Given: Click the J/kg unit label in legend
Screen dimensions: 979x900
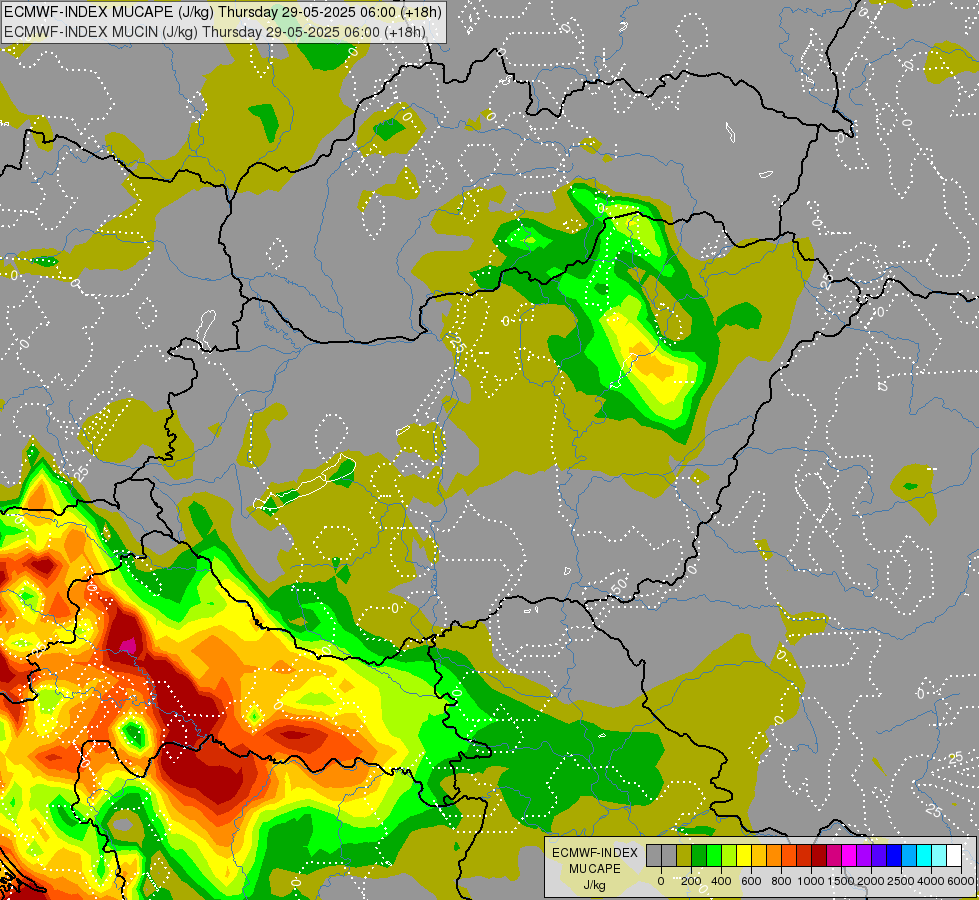Looking at the screenshot, I should tap(594, 885).
